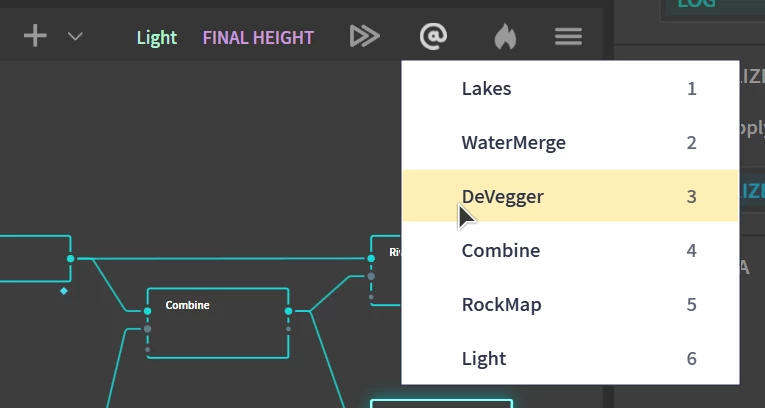Click the diamond marker below left node
Viewport: 765px width, 408px height.
coord(63,291)
